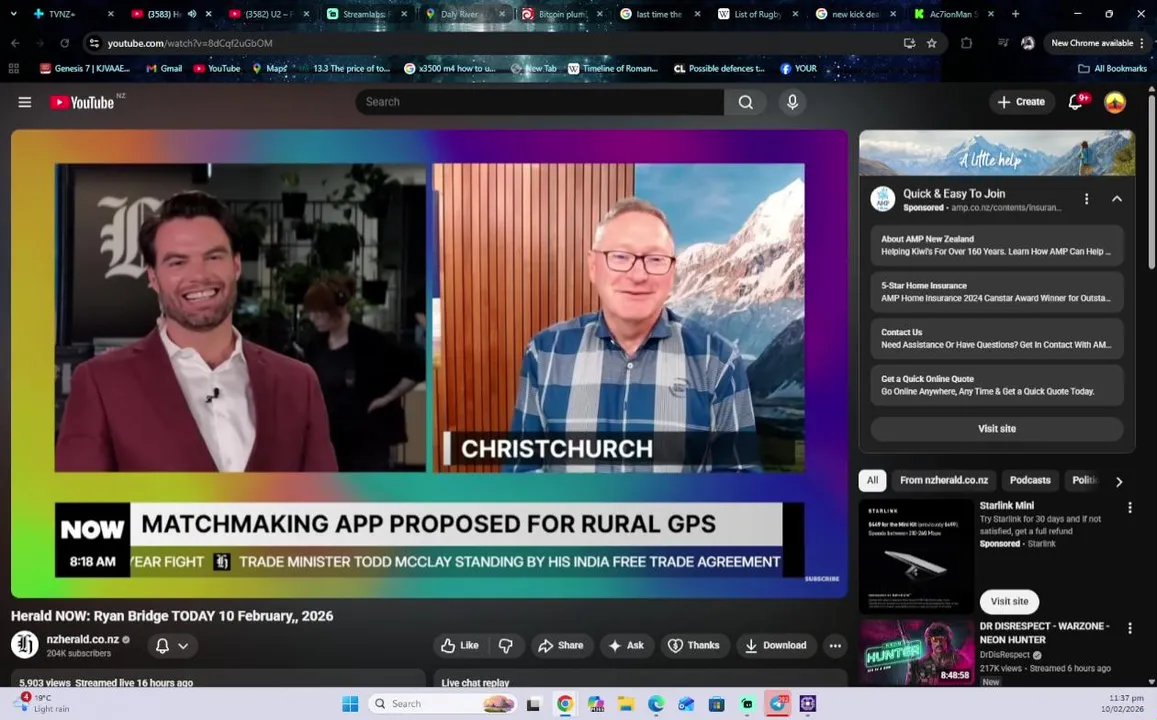Open options for DR DISRESPECT video
The height and width of the screenshot is (720, 1157).
pyautogui.click(x=1130, y=628)
